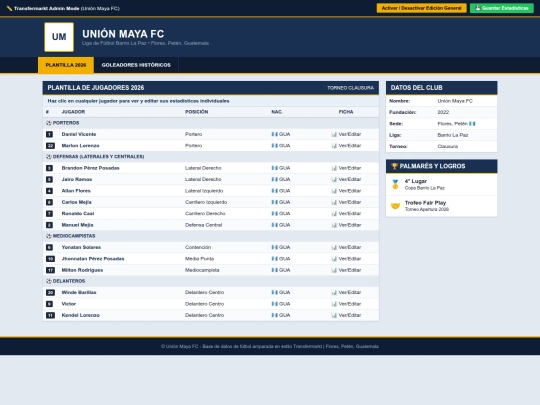This screenshot has width=540, height=405.
Task: Click the Carrilero Izquierdo position text
Action: pyautogui.click(x=206, y=202)
